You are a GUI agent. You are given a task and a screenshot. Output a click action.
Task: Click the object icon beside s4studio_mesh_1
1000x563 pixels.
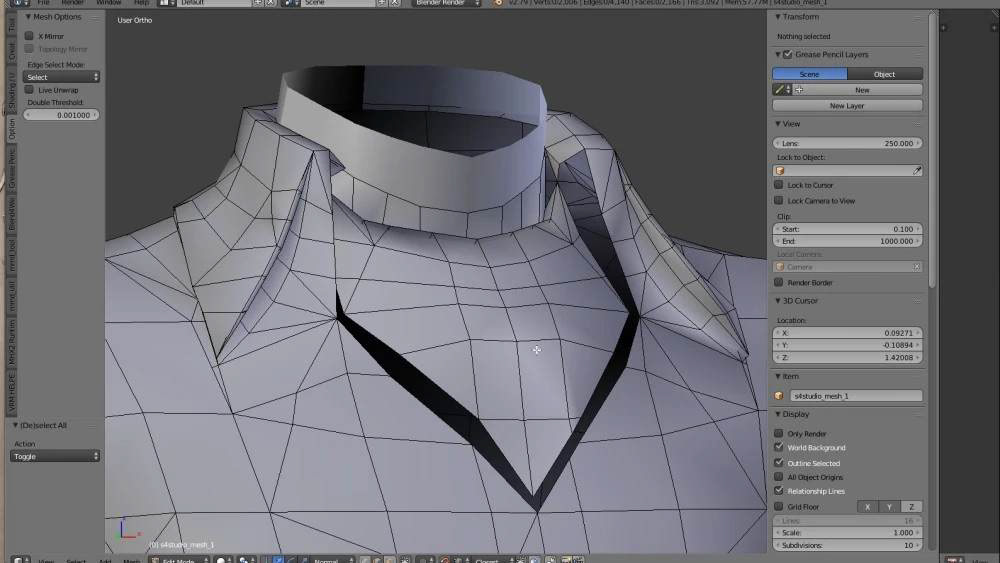click(x=779, y=396)
